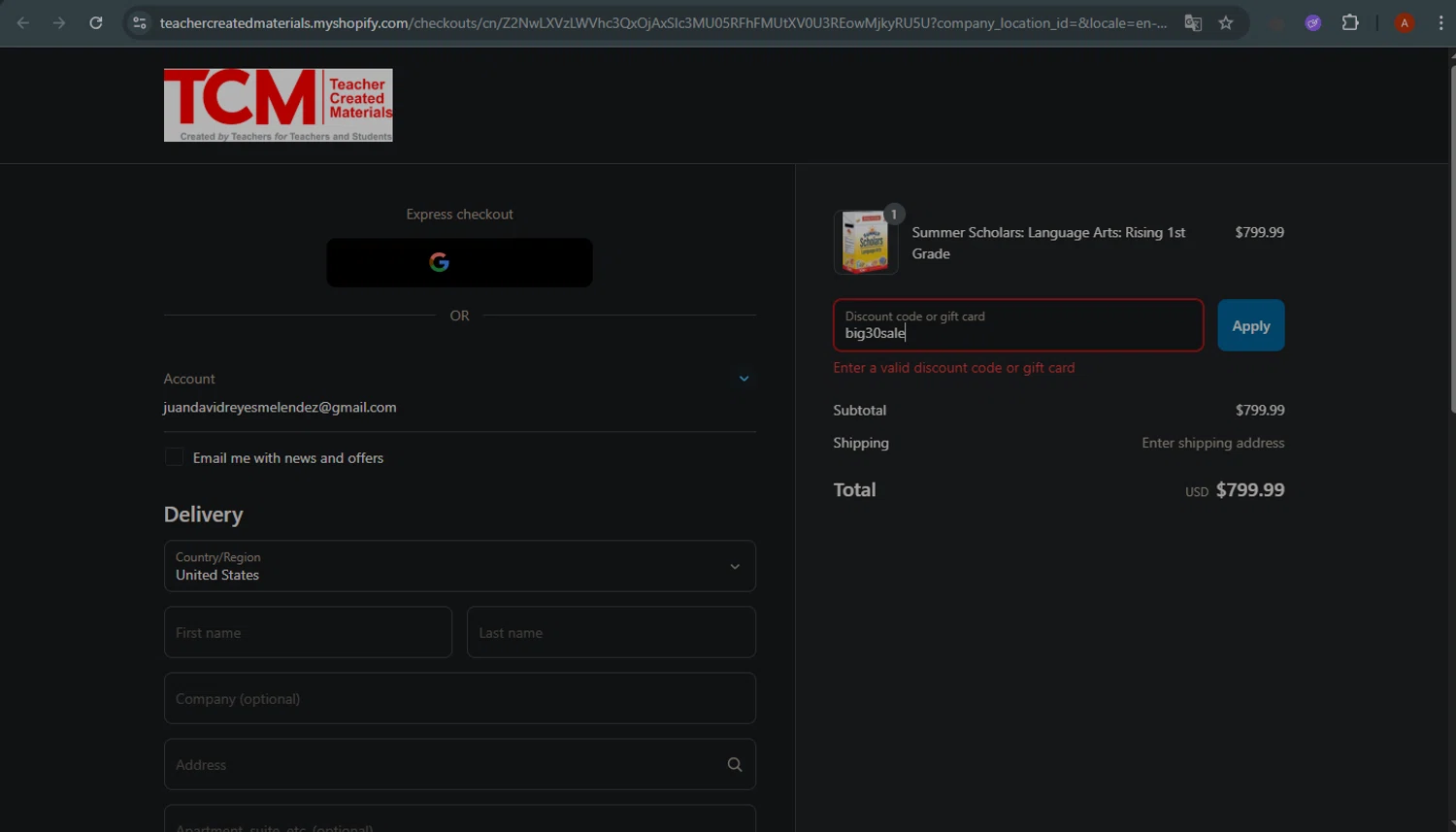Viewport: 1456px width, 832px height.
Task: Click the address search magnifier icon
Action: 735,765
